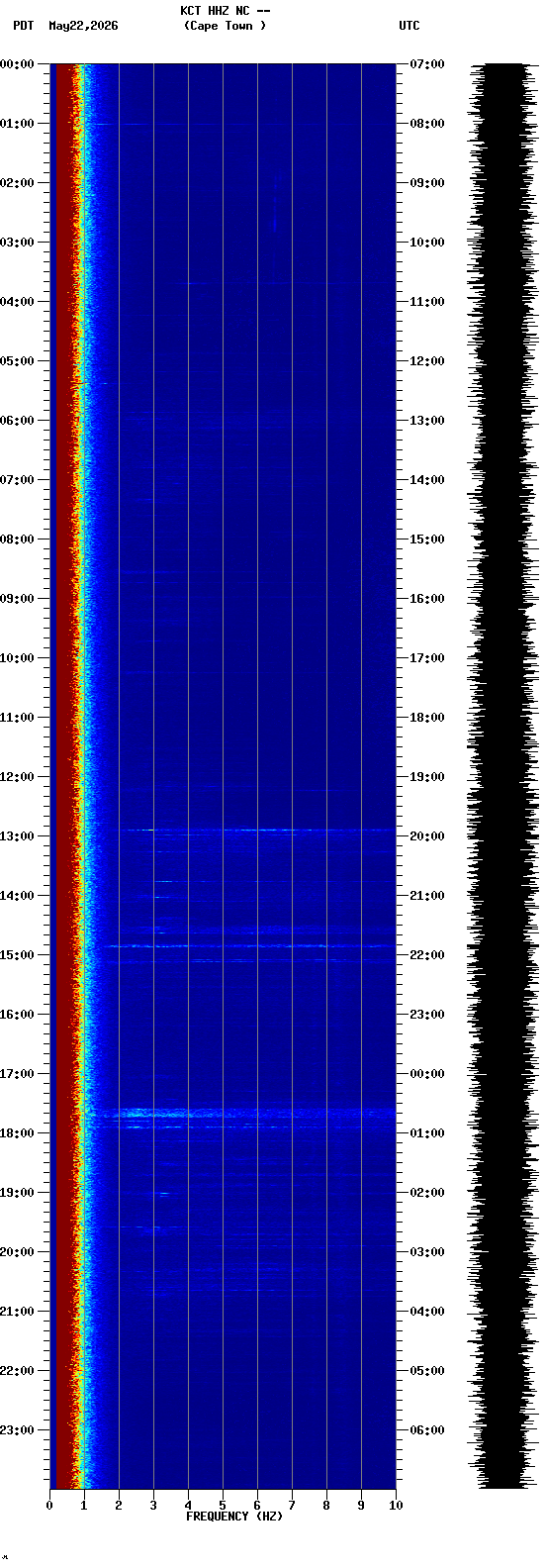Select the 15:00 PDT time label
The height and width of the screenshot is (1568, 546).
tap(18, 955)
